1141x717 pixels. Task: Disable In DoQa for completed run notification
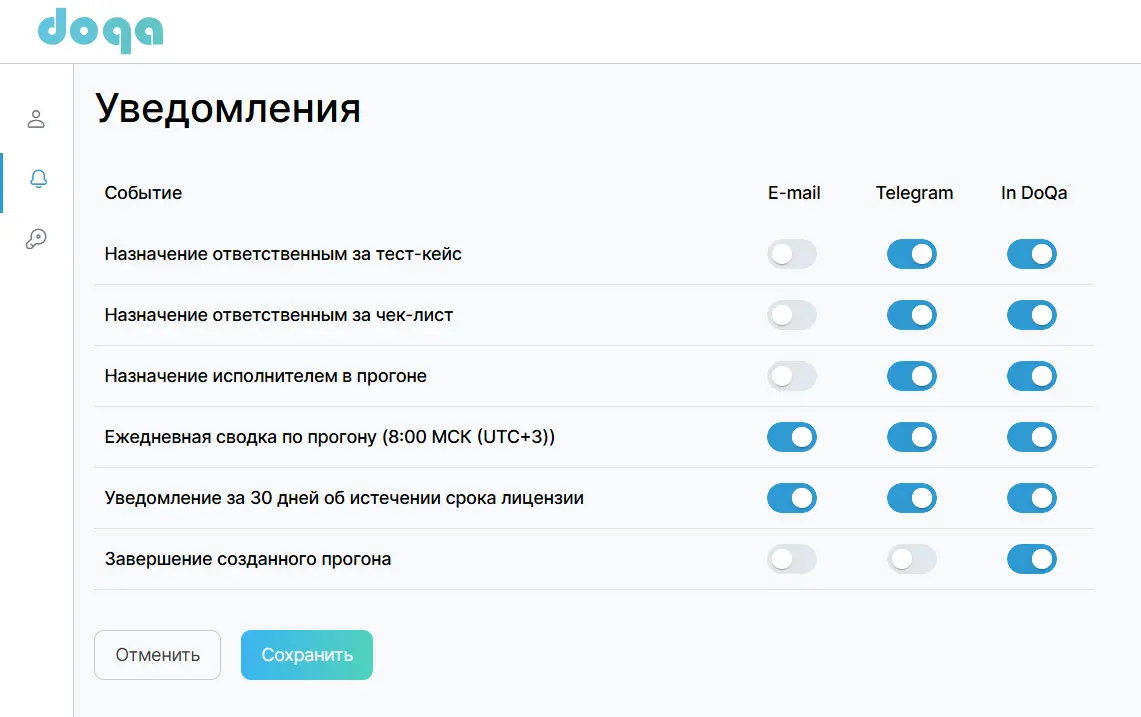pos(1032,559)
